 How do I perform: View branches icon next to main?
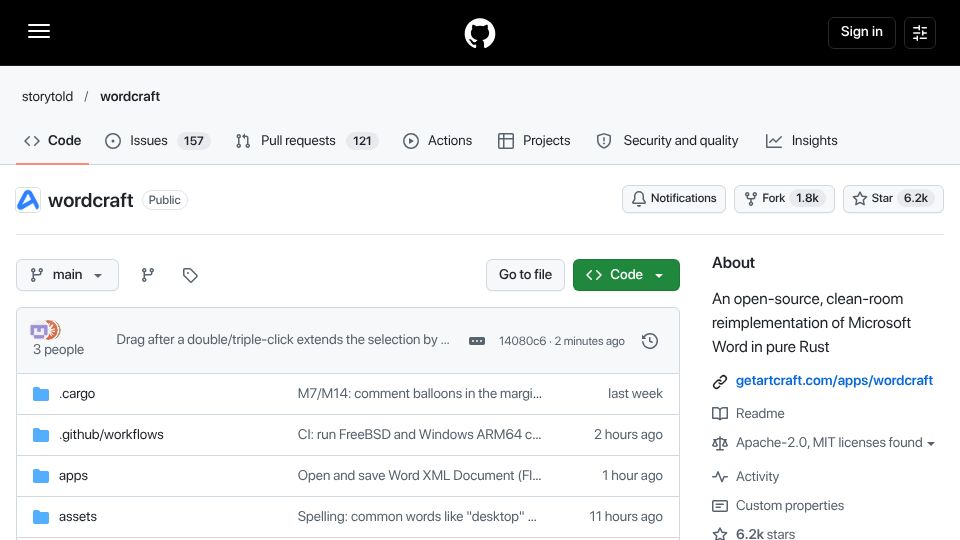pyautogui.click(x=148, y=275)
